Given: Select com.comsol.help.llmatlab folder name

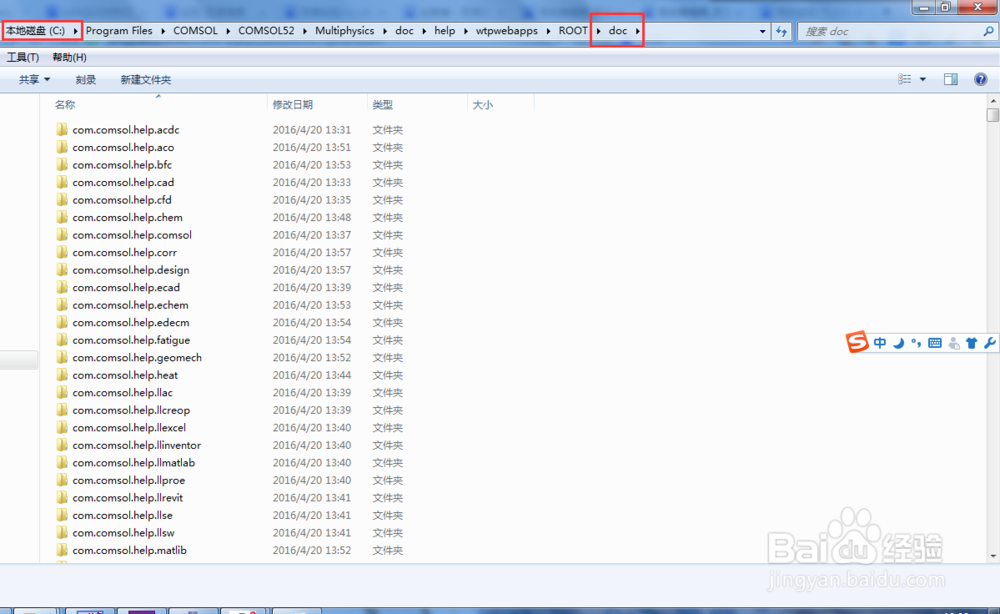Looking at the screenshot, I should 134,463.
